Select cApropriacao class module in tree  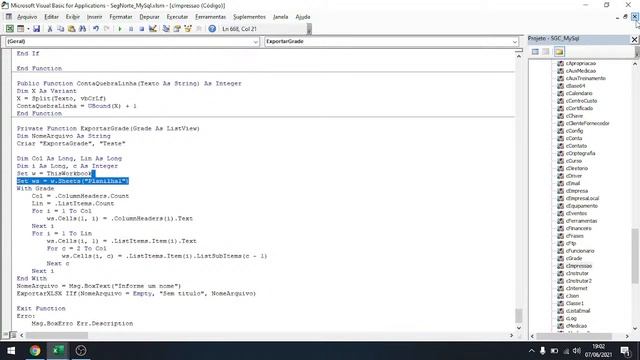pyautogui.click(x=581, y=63)
